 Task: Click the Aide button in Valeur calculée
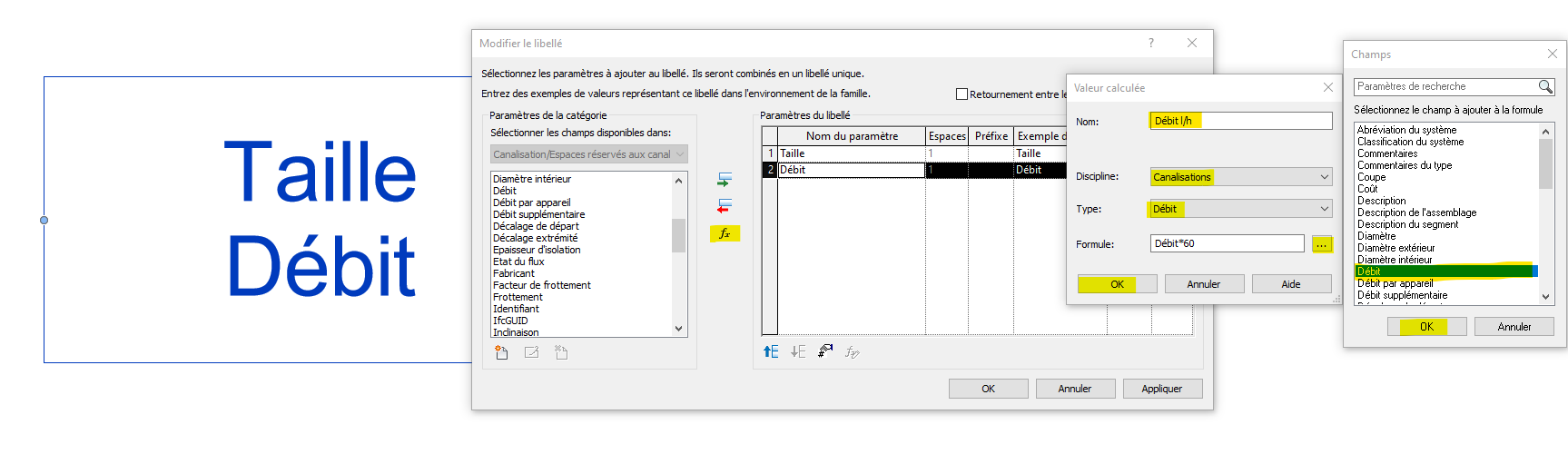click(x=1290, y=284)
